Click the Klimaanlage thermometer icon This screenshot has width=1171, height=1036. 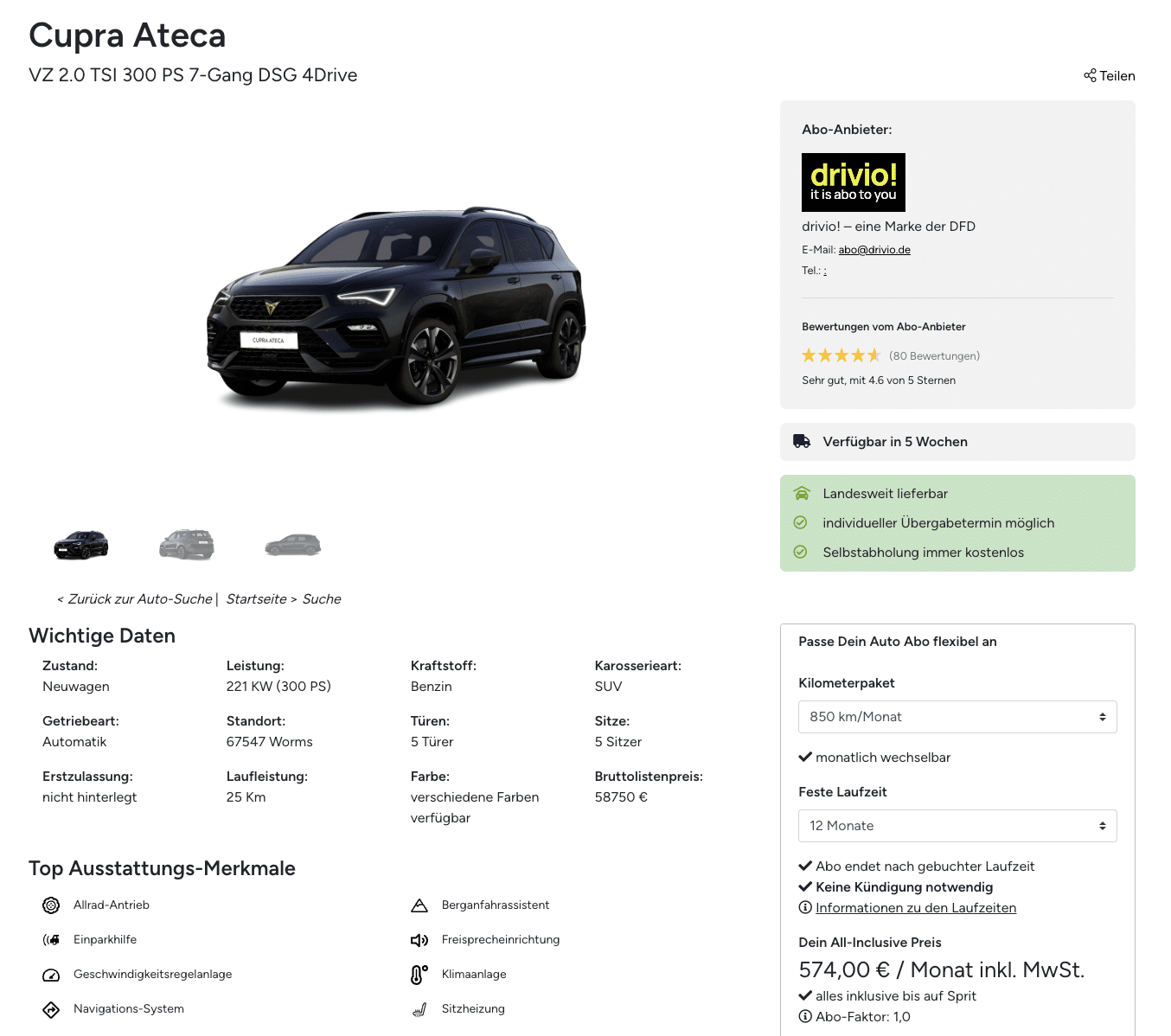click(x=419, y=975)
